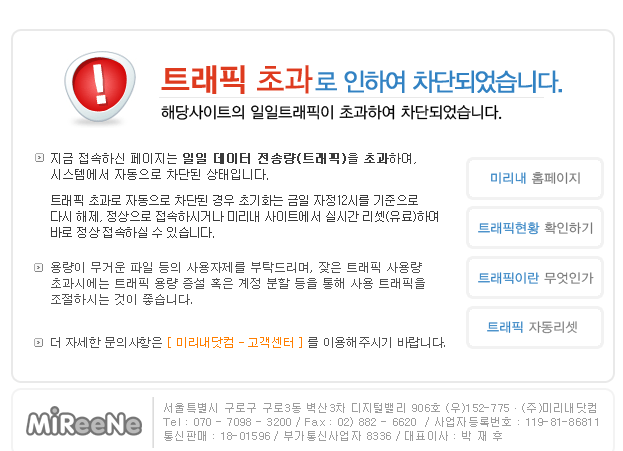This screenshot has height=451, width=623.
Task: Click footer address line 서울특별시 구로구
Action: (380, 408)
